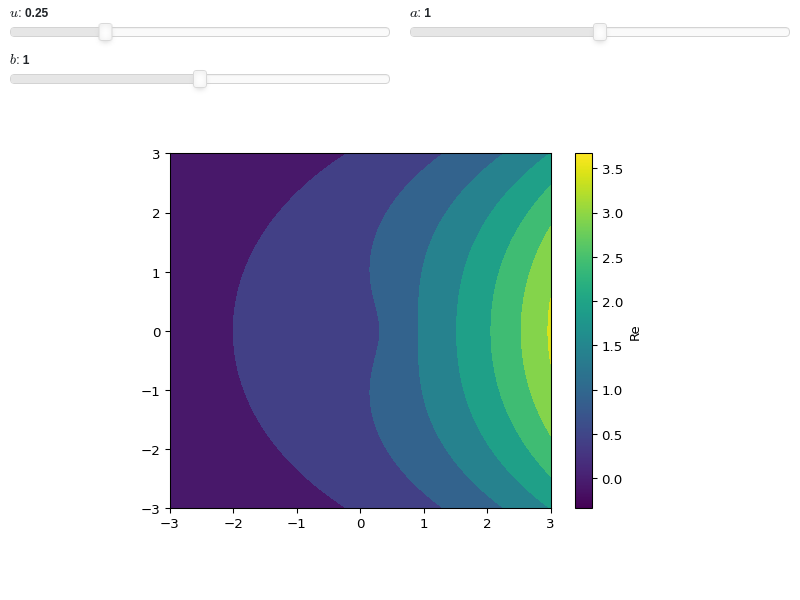Click the colorbar tick label 3.5

(612, 169)
